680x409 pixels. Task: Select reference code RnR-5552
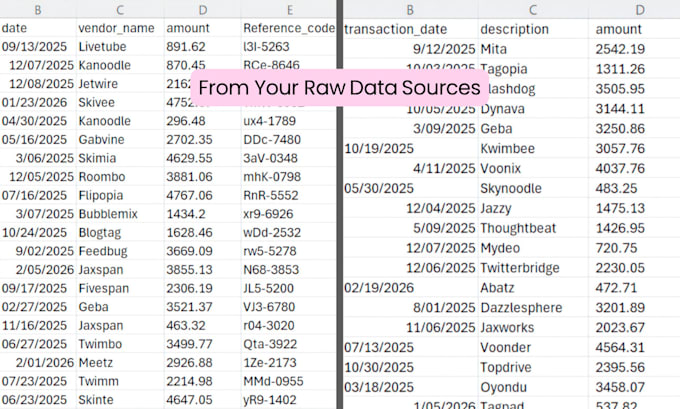(288, 196)
